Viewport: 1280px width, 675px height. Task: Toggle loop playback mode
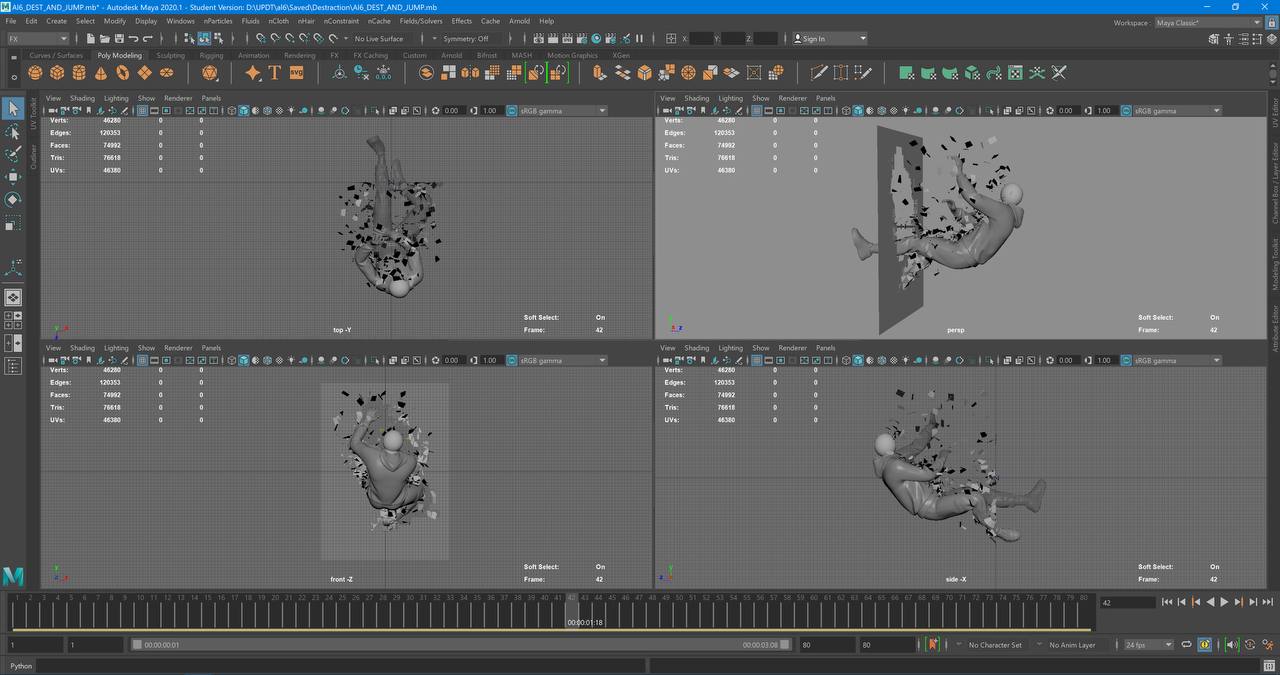[x=1186, y=645]
